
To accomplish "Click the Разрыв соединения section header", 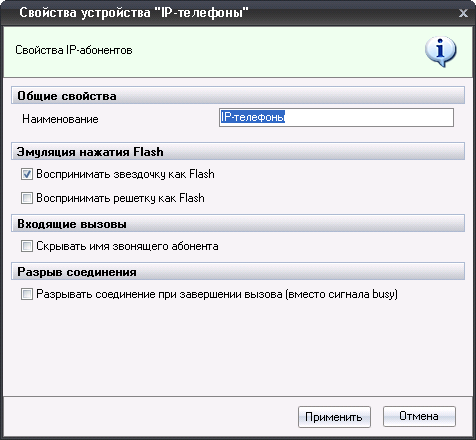I will [238, 272].
